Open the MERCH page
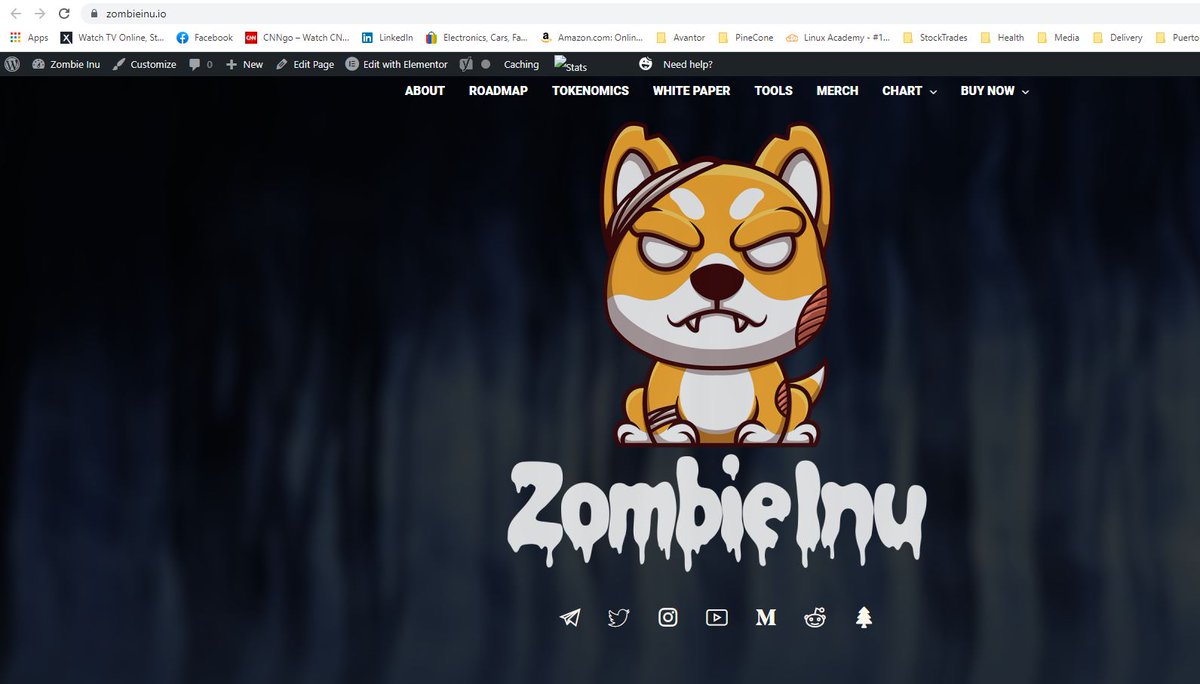This screenshot has width=1200, height=684. [838, 91]
